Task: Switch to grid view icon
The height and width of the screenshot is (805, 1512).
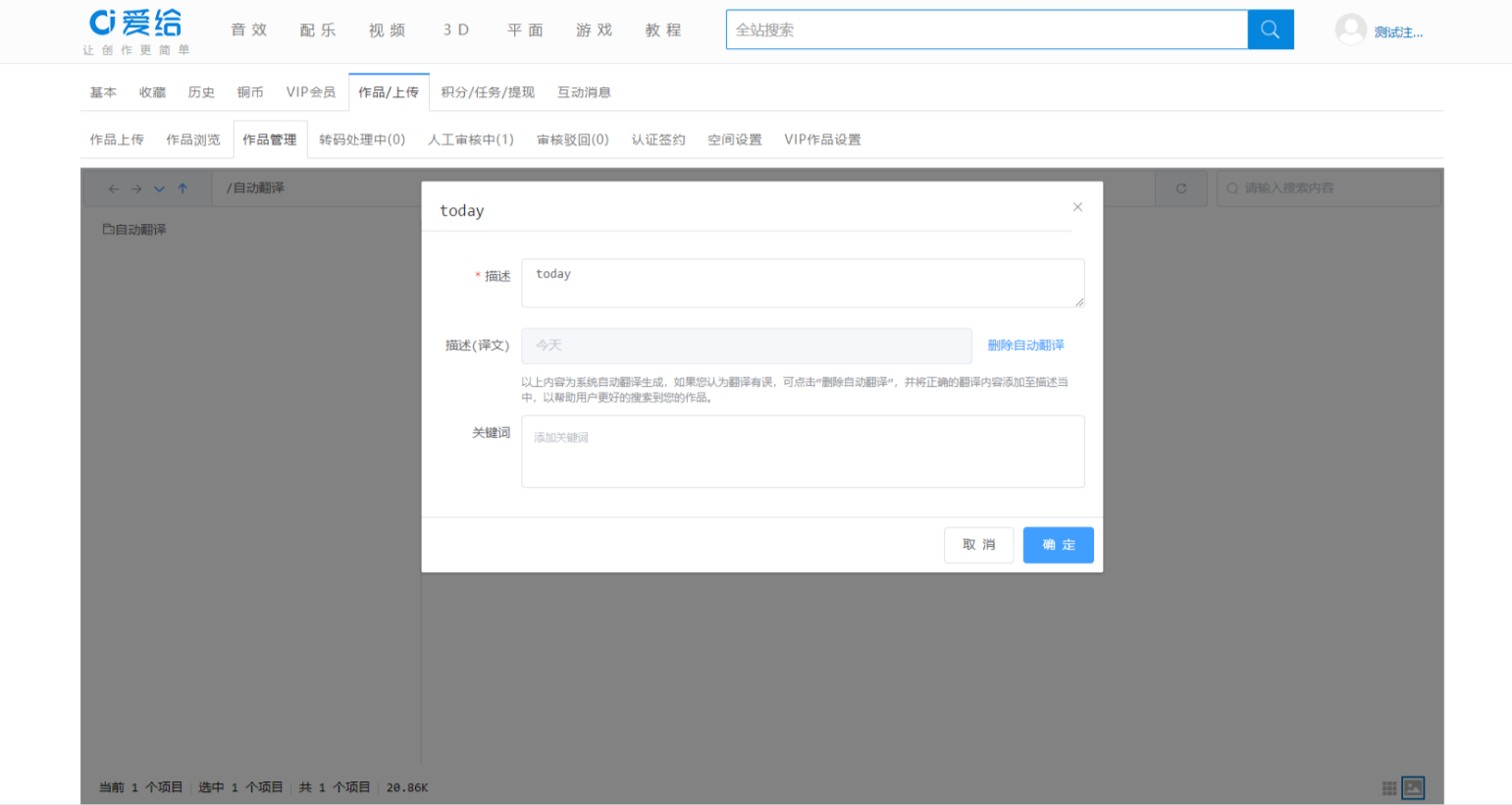Action: [x=1389, y=788]
